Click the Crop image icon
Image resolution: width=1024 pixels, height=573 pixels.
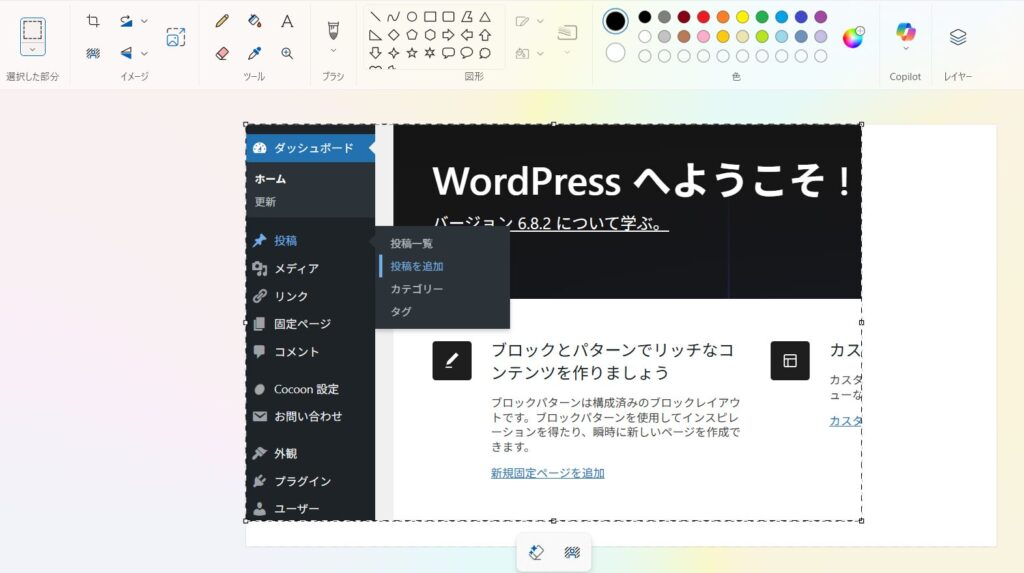click(93, 21)
